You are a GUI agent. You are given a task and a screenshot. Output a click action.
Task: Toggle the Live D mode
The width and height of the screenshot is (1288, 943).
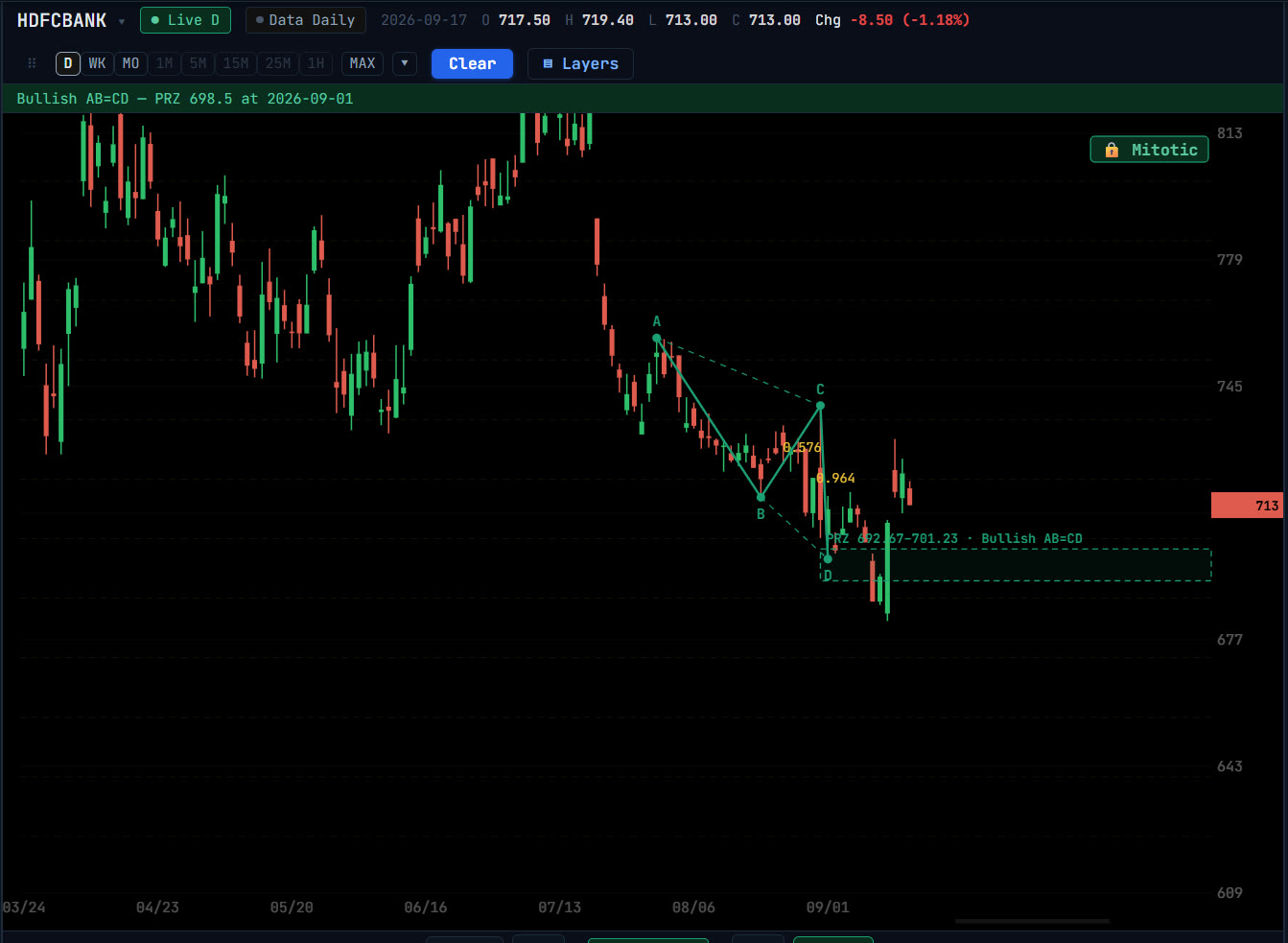pyautogui.click(x=185, y=20)
